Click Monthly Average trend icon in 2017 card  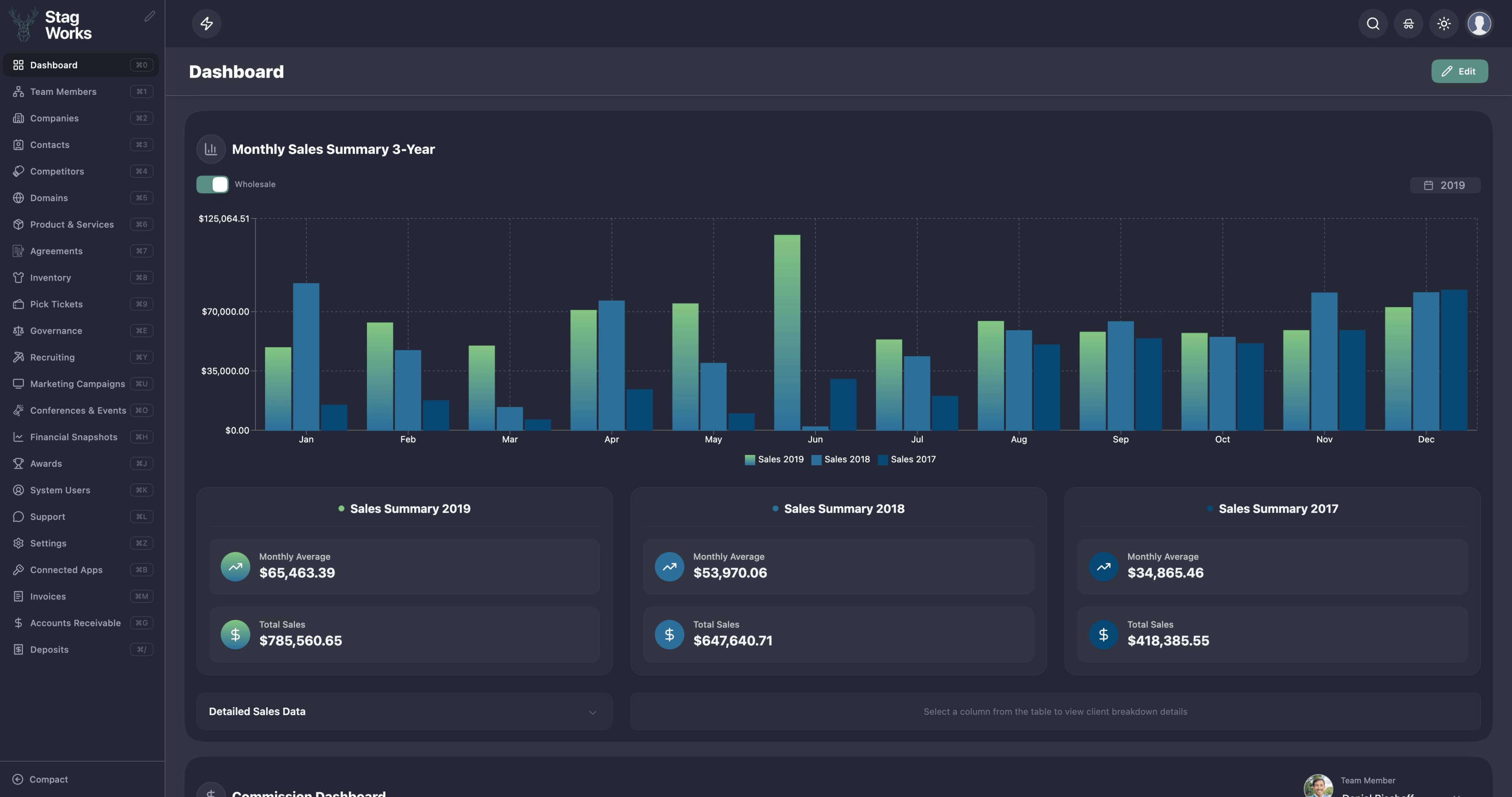click(x=1103, y=566)
